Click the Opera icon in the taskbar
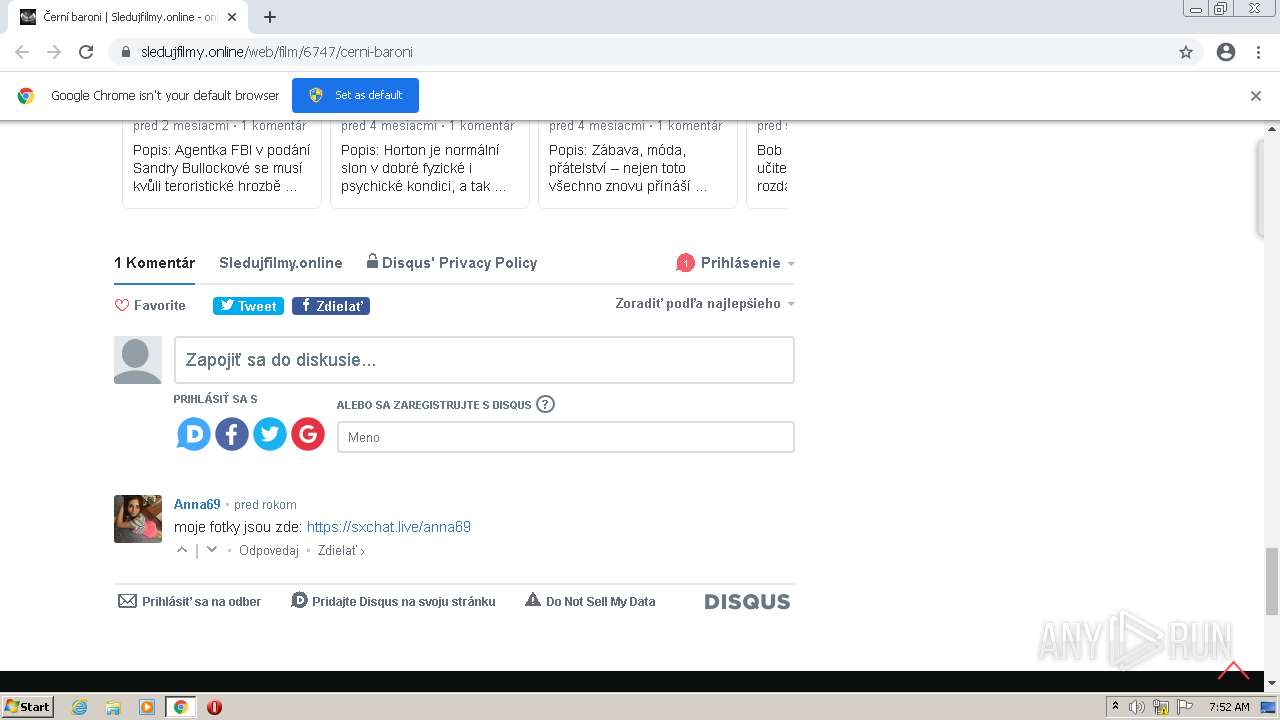The width and height of the screenshot is (1280, 720). tap(214, 707)
